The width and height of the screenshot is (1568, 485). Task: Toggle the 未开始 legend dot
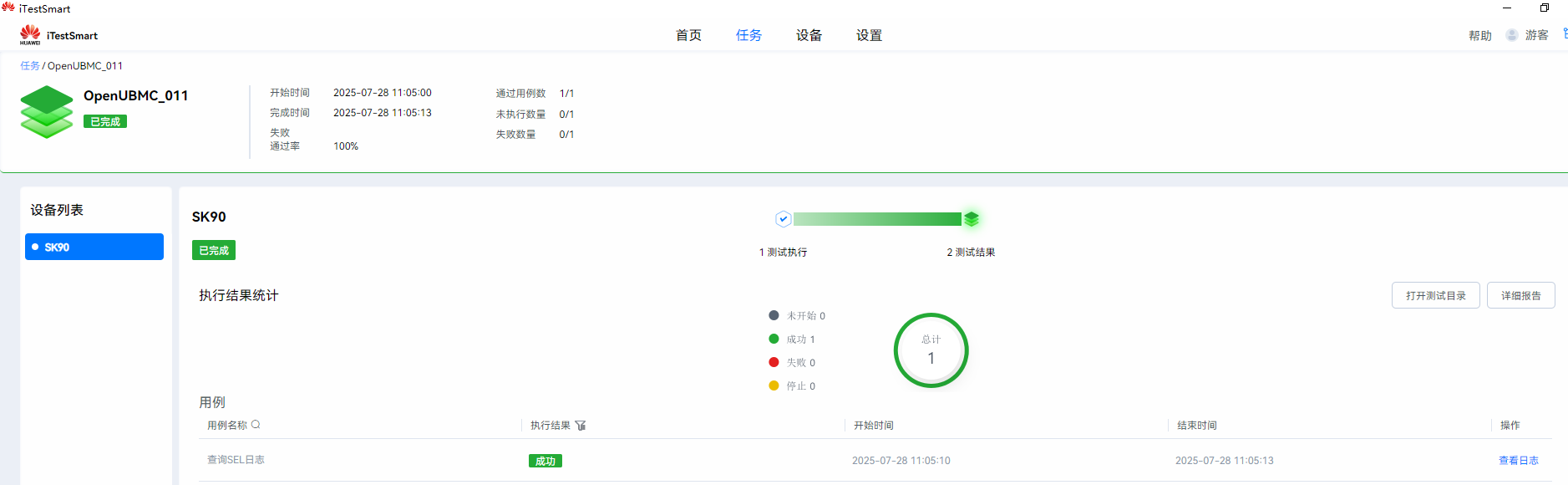click(774, 315)
